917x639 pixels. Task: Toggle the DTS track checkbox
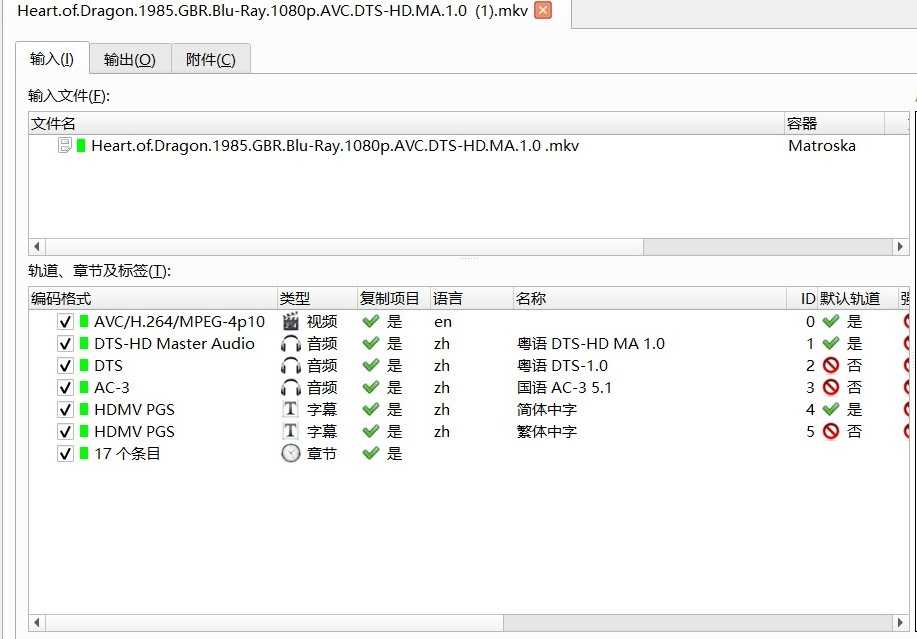click(x=65, y=366)
